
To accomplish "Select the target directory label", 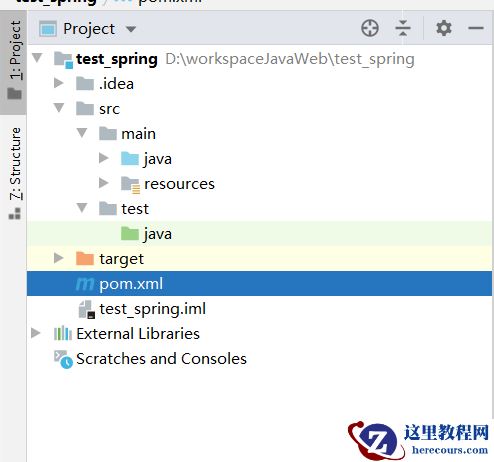I will (x=121, y=259).
